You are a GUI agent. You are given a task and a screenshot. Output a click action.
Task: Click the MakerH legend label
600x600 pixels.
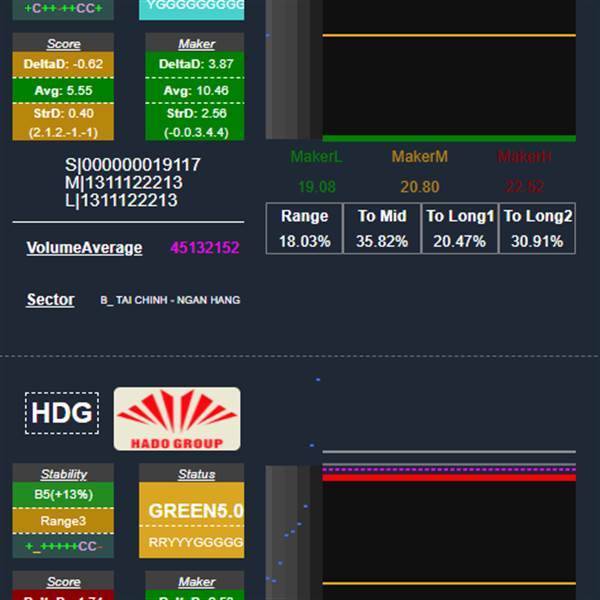coord(524,157)
